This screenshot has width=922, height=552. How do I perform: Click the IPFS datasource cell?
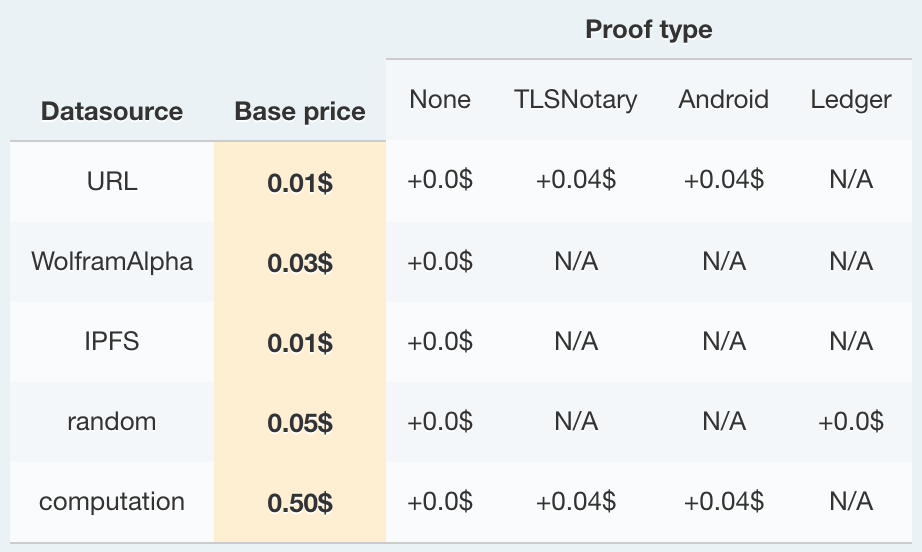click(112, 341)
